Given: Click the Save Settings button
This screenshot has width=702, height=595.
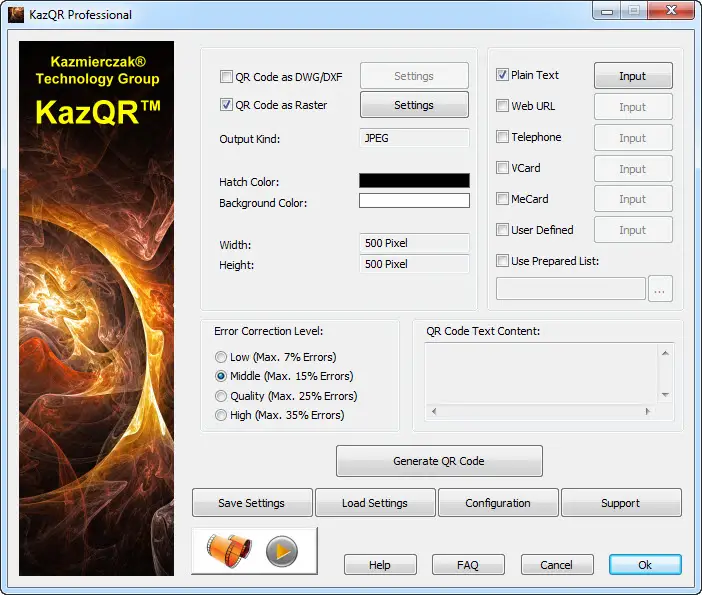Looking at the screenshot, I should (252, 503).
